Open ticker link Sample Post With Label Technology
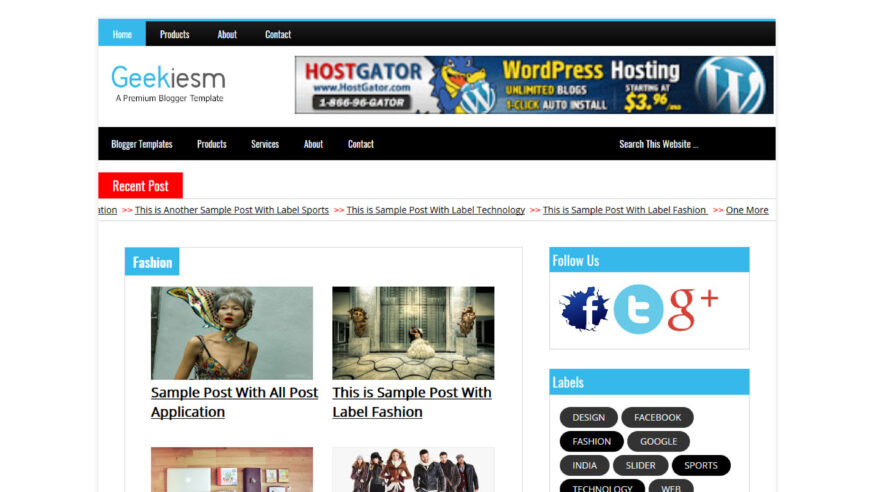The height and width of the screenshot is (492, 874). pyautogui.click(x=436, y=210)
